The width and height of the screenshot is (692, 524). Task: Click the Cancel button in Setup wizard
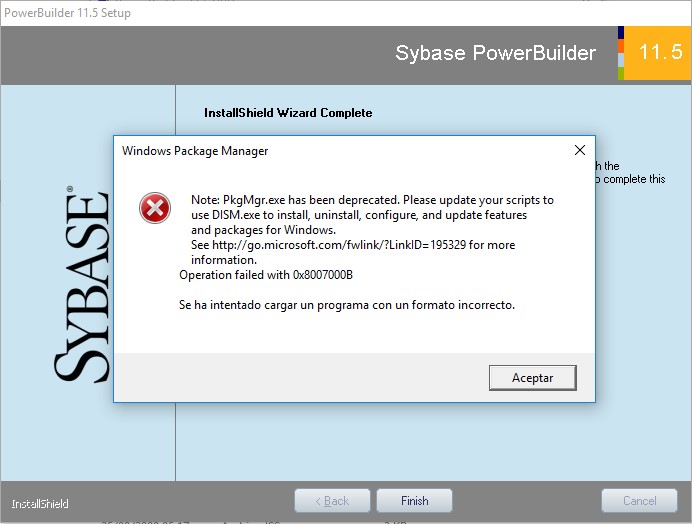tap(639, 501)
